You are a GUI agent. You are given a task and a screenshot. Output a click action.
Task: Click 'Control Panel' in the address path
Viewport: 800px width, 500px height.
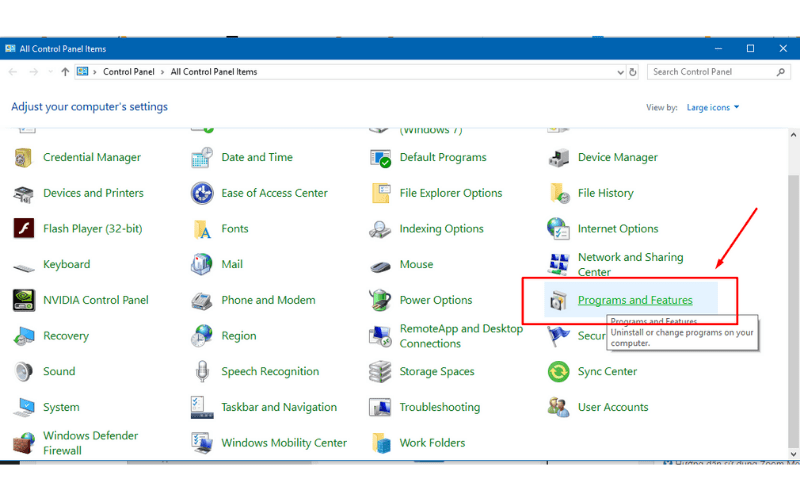[130, 72]
